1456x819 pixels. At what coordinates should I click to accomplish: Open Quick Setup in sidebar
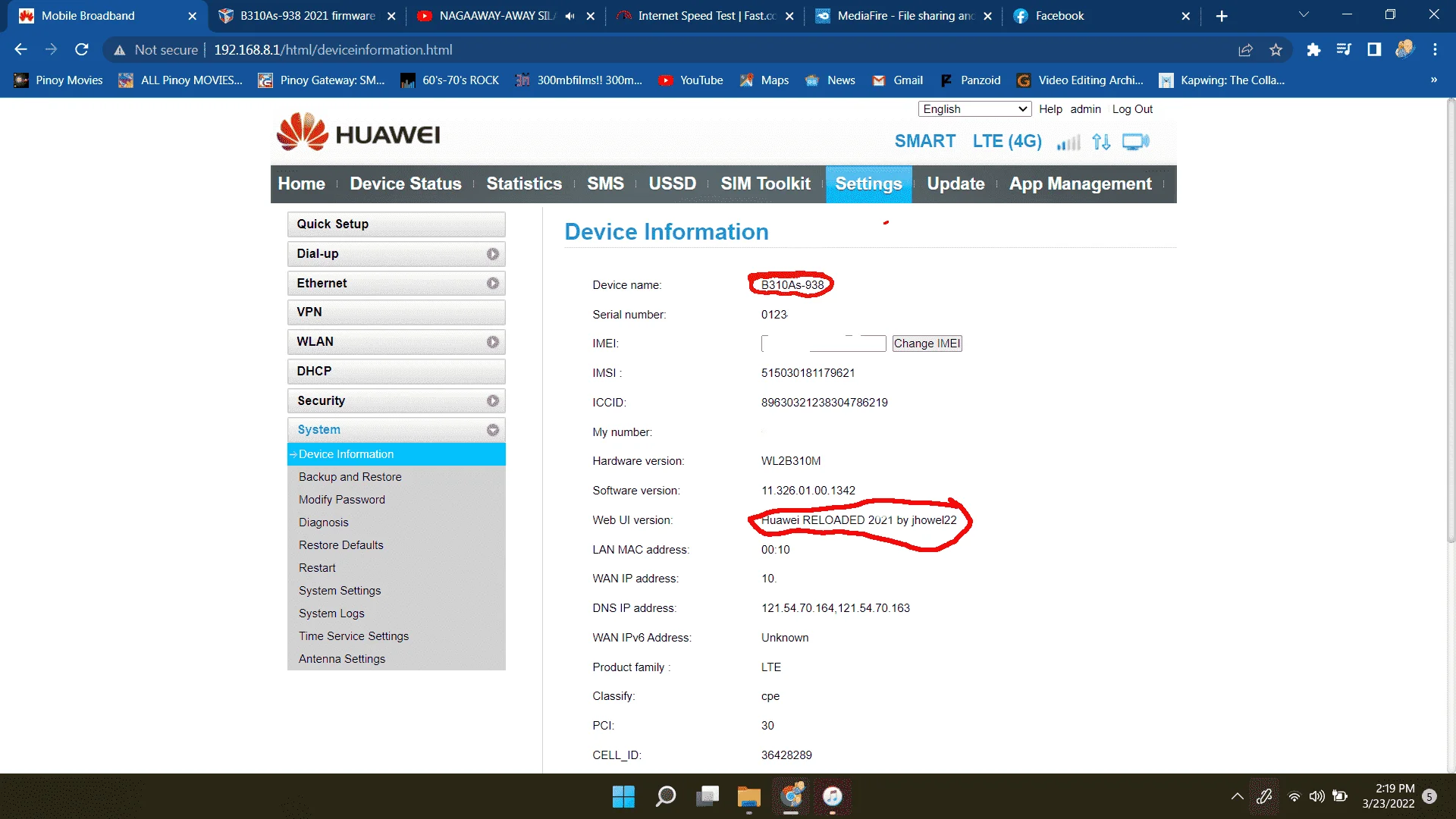tap(396, 224)
